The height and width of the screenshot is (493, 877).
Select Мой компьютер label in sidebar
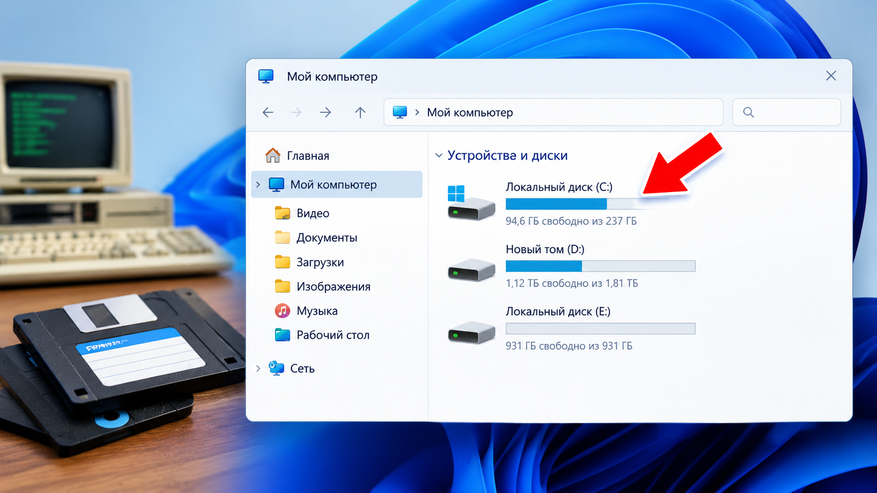point(333,185)
